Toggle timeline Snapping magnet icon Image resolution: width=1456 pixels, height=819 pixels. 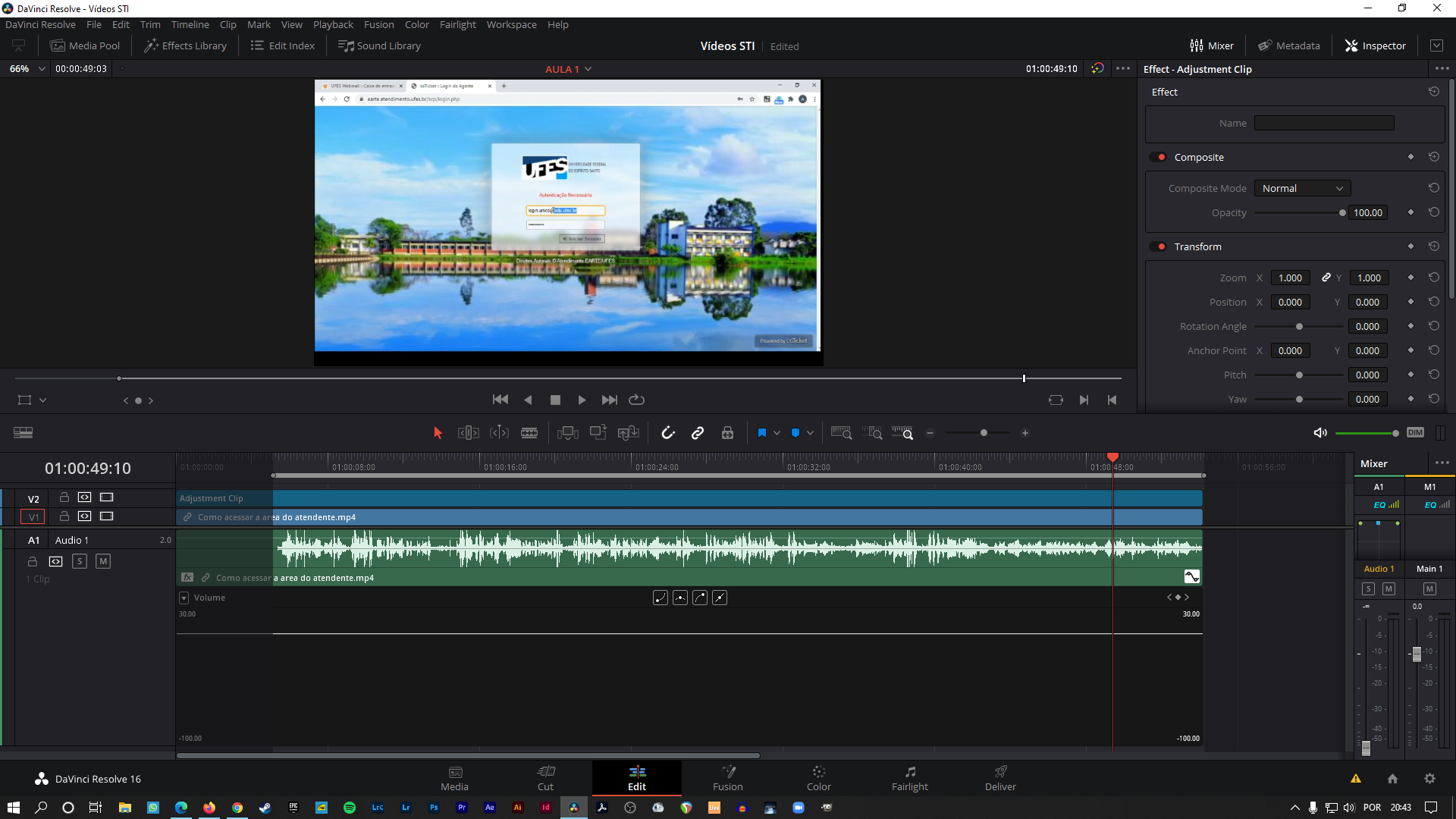[x=668, y=433]
